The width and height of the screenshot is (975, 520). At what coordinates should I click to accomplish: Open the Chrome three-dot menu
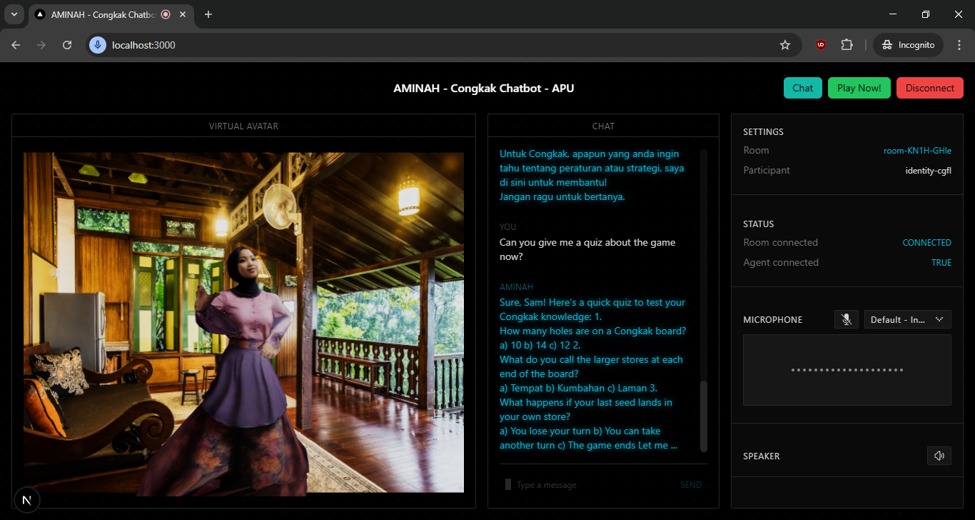coord(959,45)
